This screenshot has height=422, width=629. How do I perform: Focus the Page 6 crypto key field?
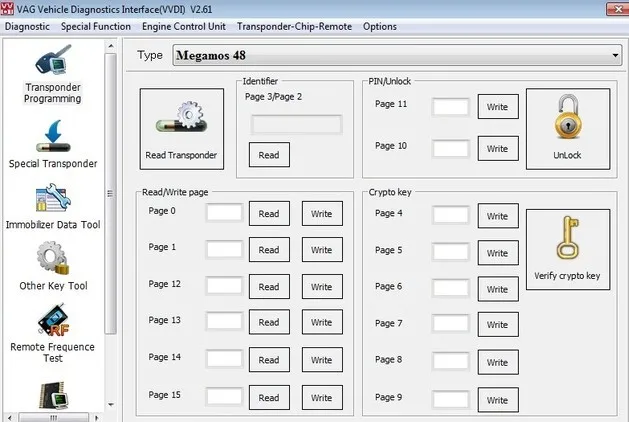tap(451, 288)
